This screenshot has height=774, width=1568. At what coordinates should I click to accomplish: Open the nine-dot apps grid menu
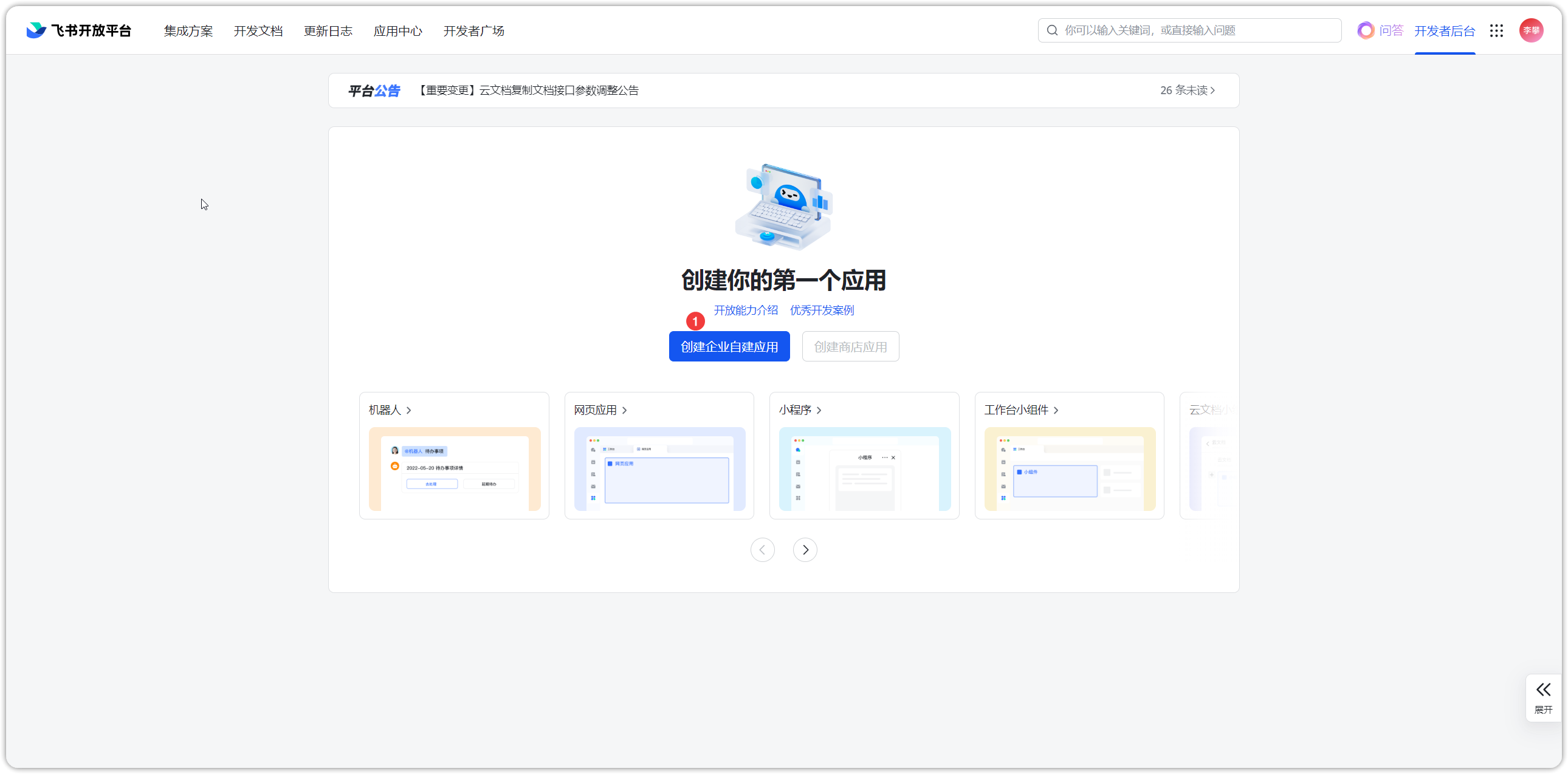click(1497, 30)
